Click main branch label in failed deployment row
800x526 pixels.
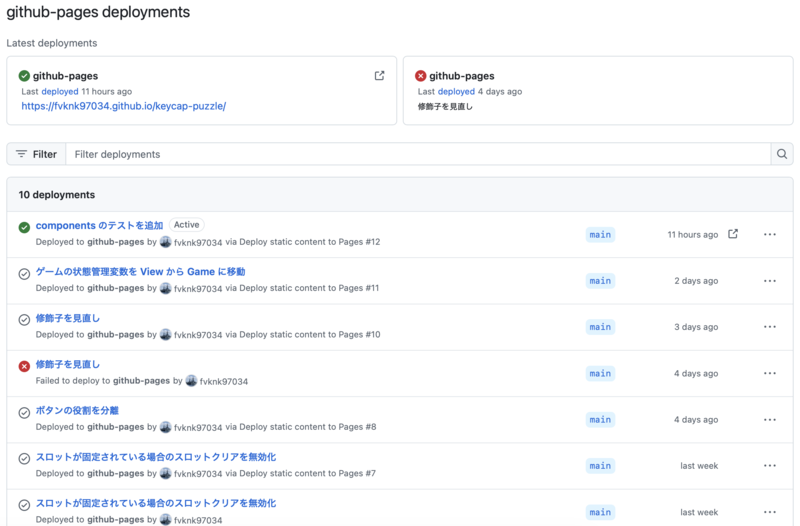click(x=600, y=373)
